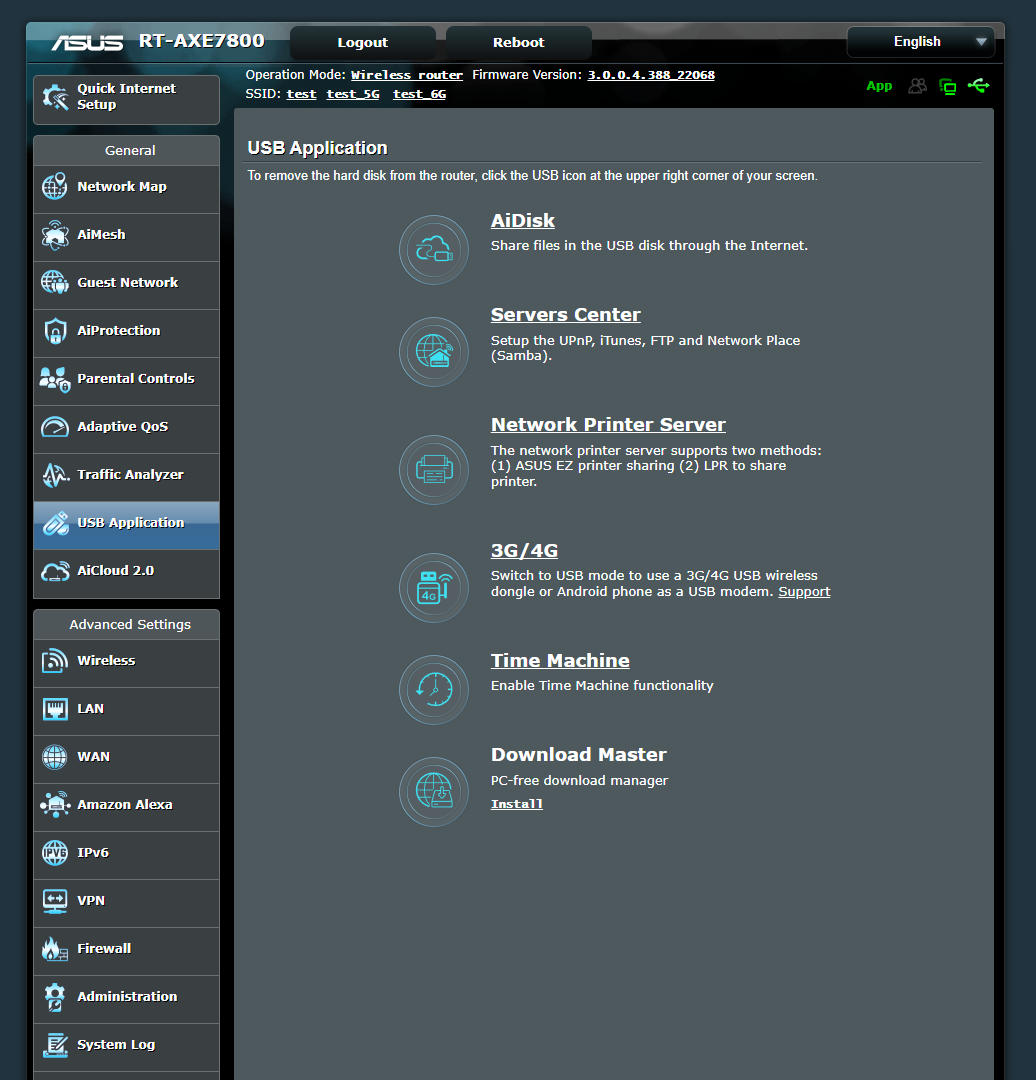Image resolution: width=1036 pixels, height=1080 pixels.
Task: Click the 3G/4G dongle icon
Action: tap(434, 588)
